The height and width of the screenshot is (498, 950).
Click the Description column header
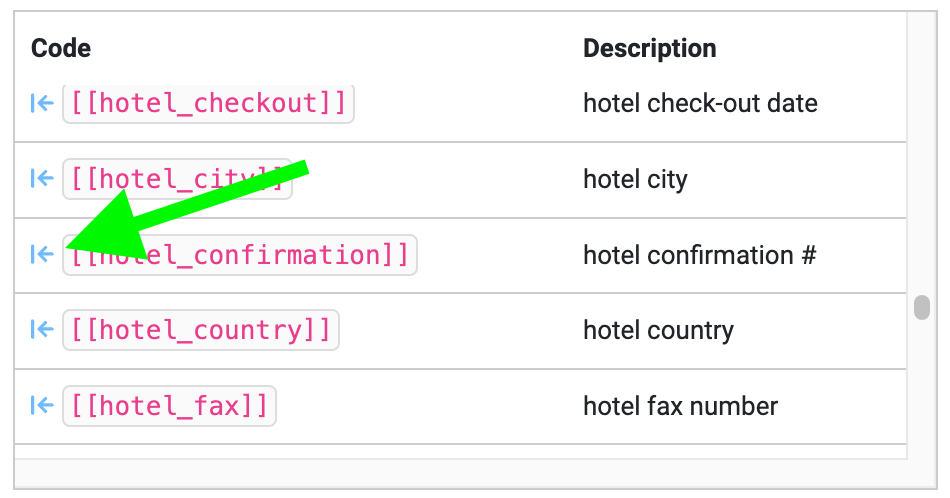tap(649, 48)
